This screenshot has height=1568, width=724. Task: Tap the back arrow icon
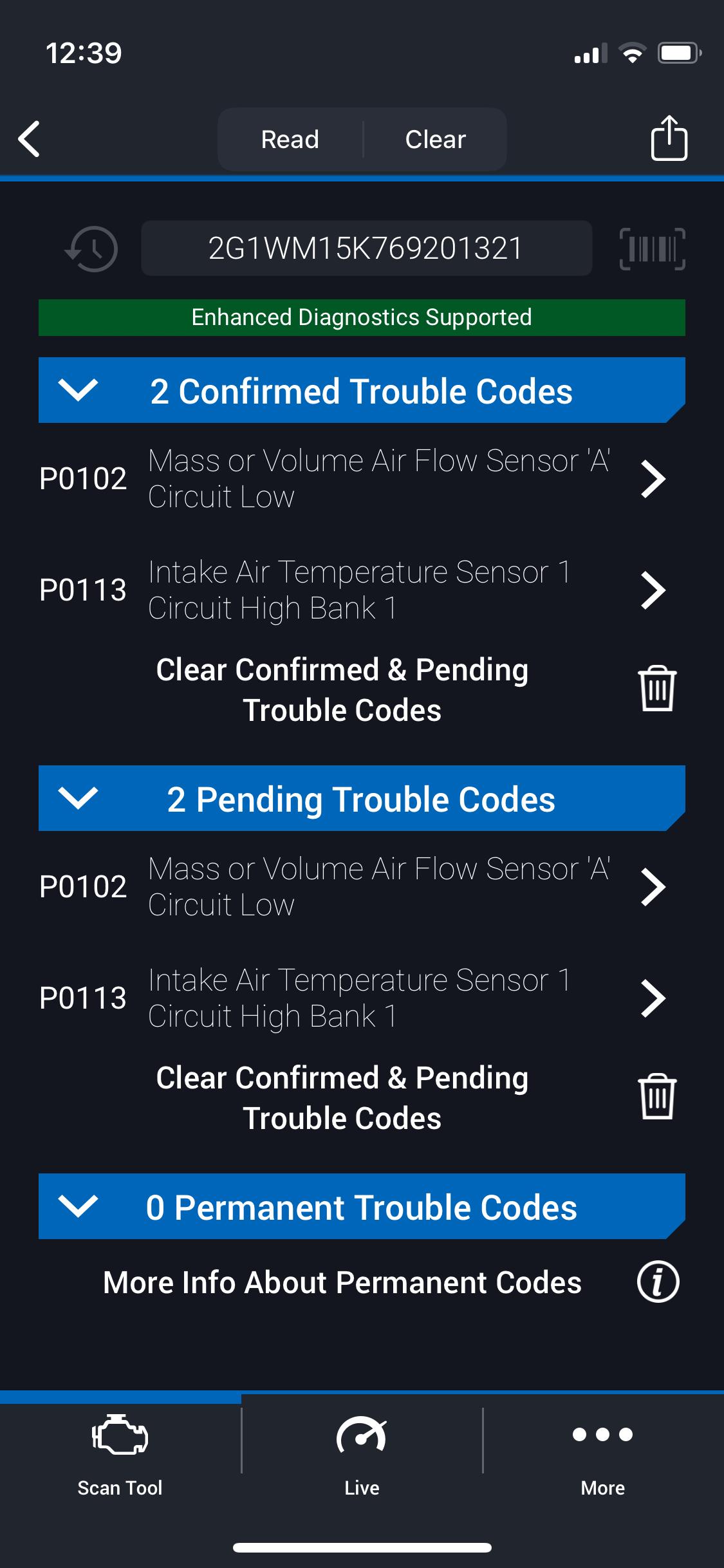coord(30,138)
